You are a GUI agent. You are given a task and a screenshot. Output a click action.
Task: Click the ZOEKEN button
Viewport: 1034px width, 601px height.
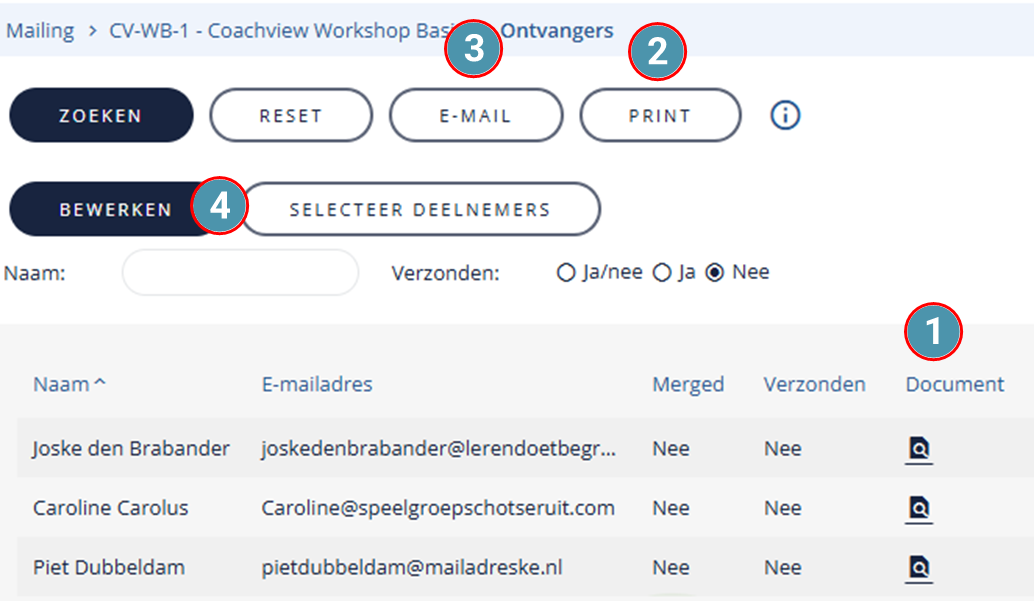(x=101, y=115)
